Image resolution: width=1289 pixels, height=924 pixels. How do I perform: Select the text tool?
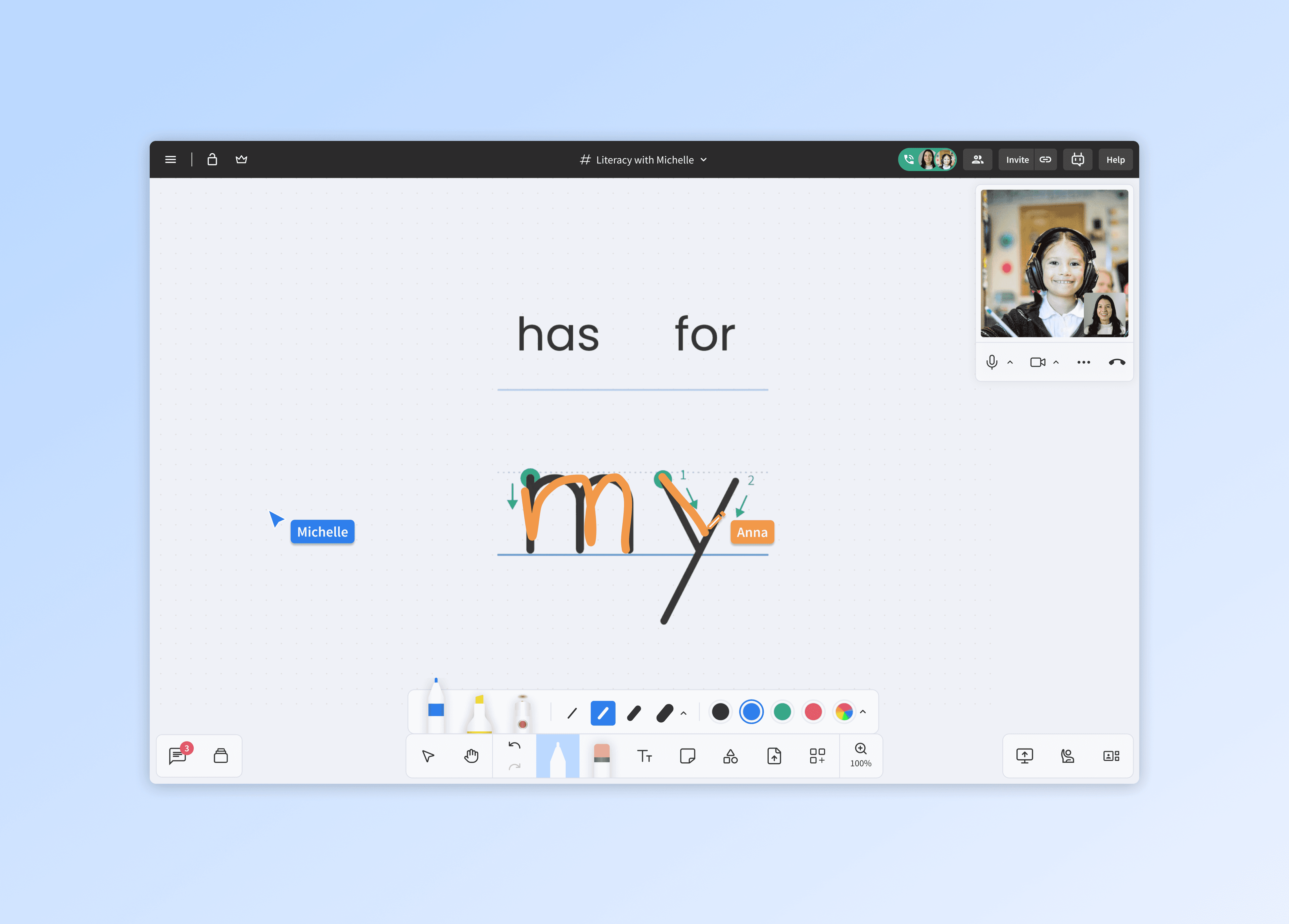pos(644,756)
